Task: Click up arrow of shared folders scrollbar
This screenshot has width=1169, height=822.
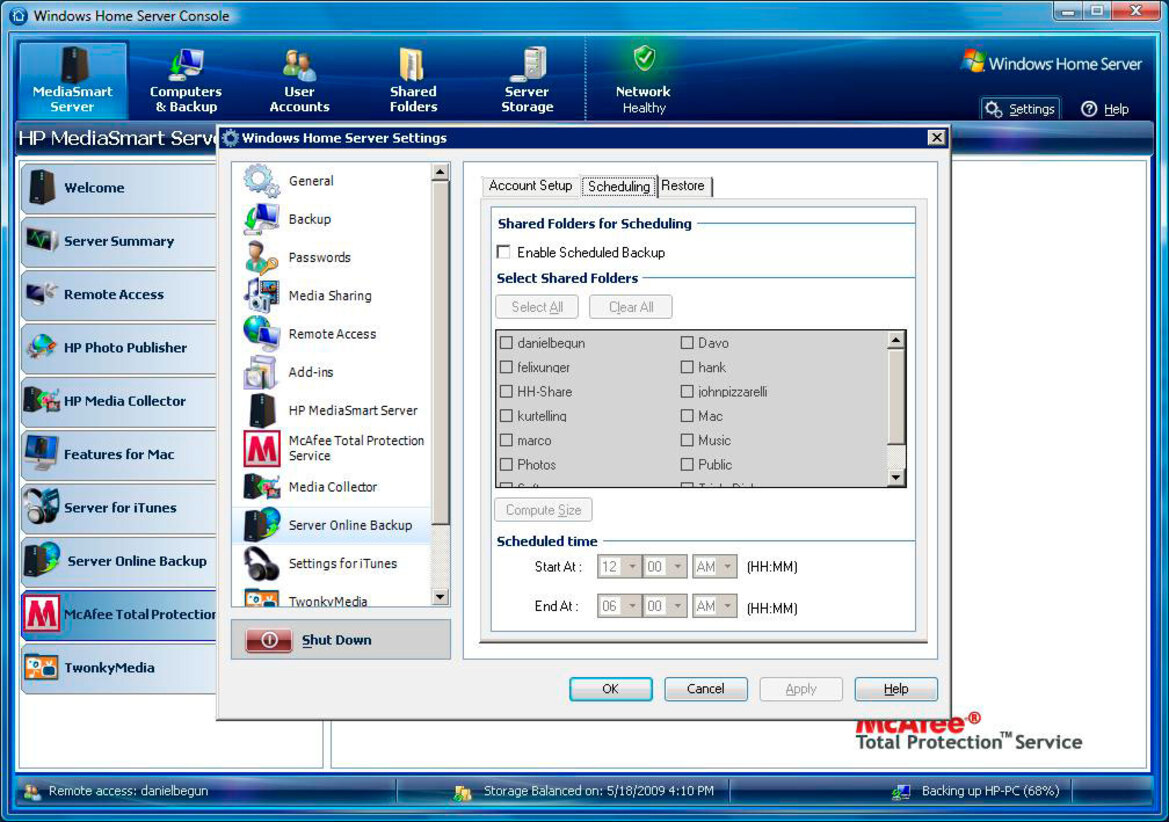Action: point(896,341)
